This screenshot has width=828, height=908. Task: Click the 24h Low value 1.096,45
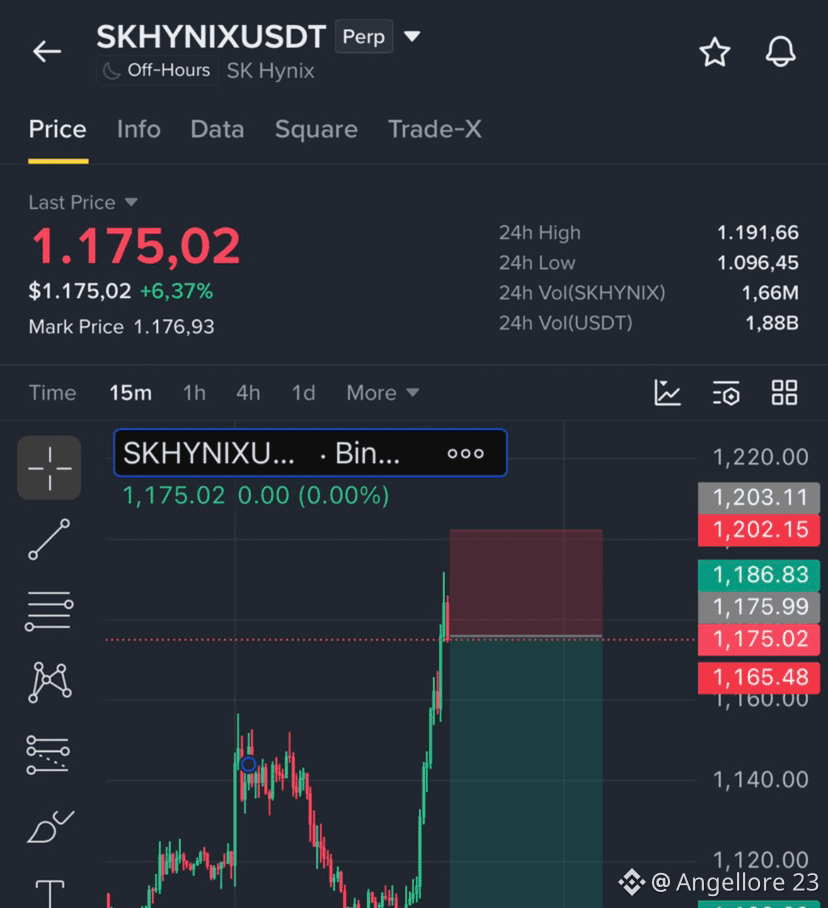[x=757, y=263]
